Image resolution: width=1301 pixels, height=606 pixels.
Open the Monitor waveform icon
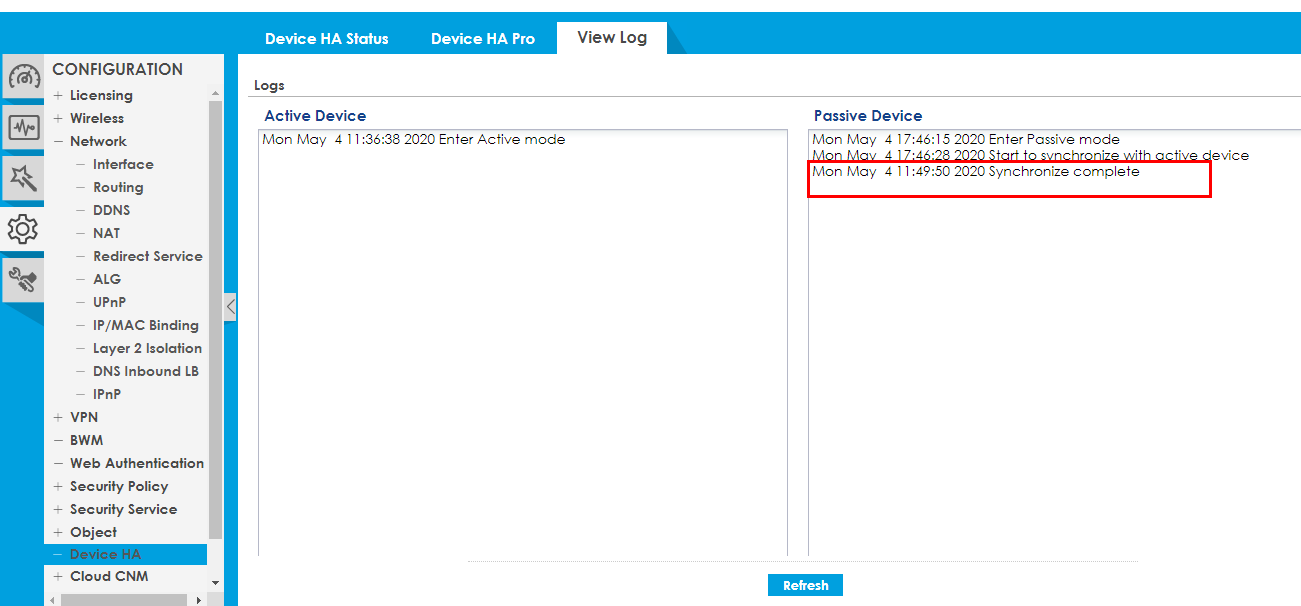[23, 128]
